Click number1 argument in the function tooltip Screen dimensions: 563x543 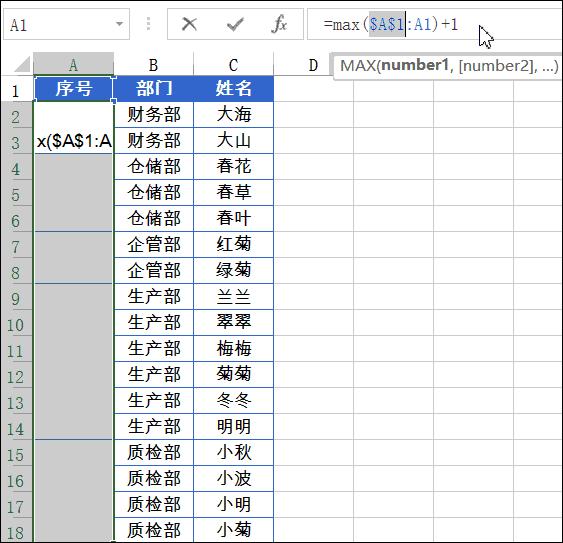click(x=415, y=65)
